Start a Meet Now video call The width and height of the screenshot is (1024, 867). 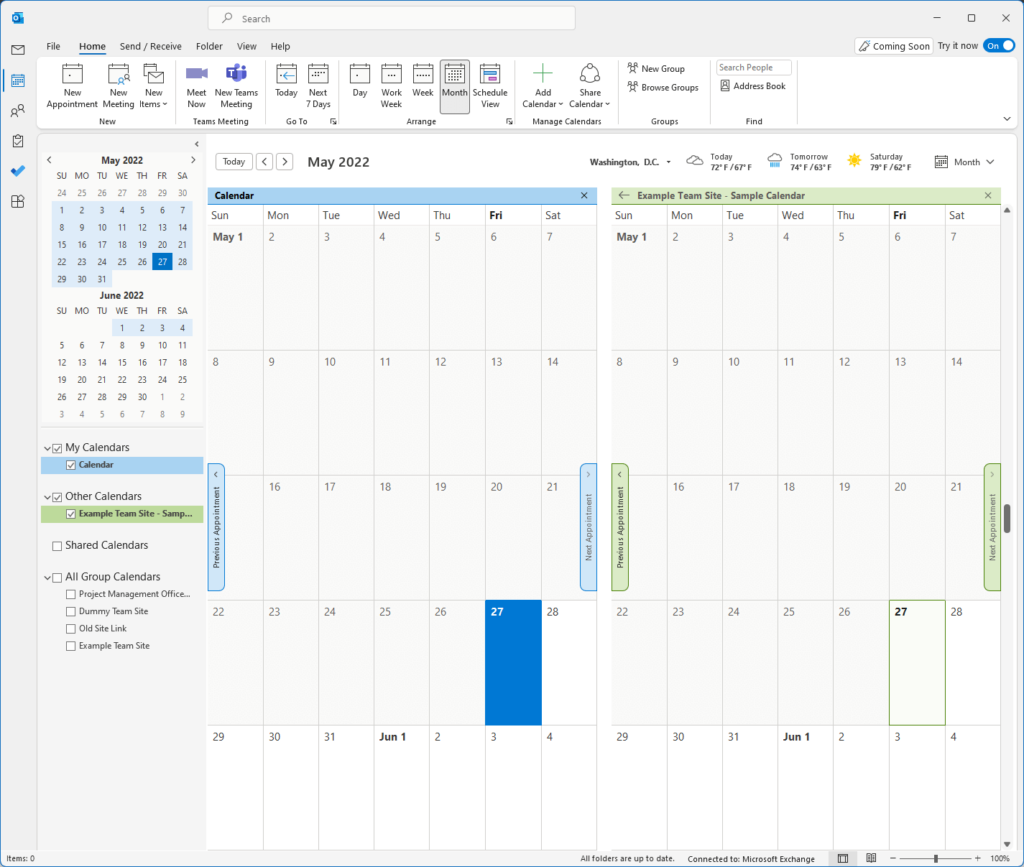click(x=196, y=86)
